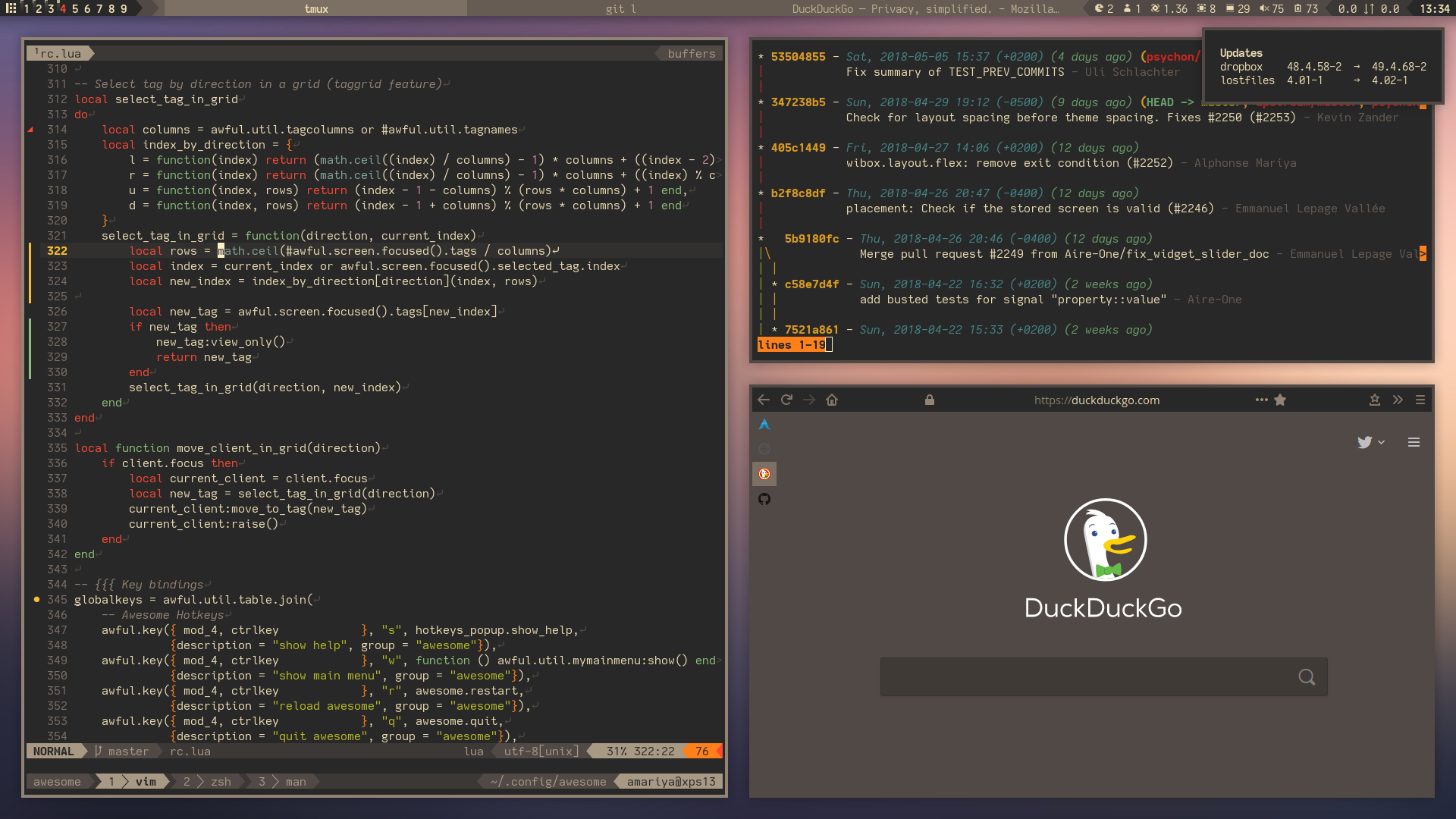Image resolution: width=1456 pixels, height=819 pixels.
Task: Select tmux window 3 man
Action: [x=282, y=782]
